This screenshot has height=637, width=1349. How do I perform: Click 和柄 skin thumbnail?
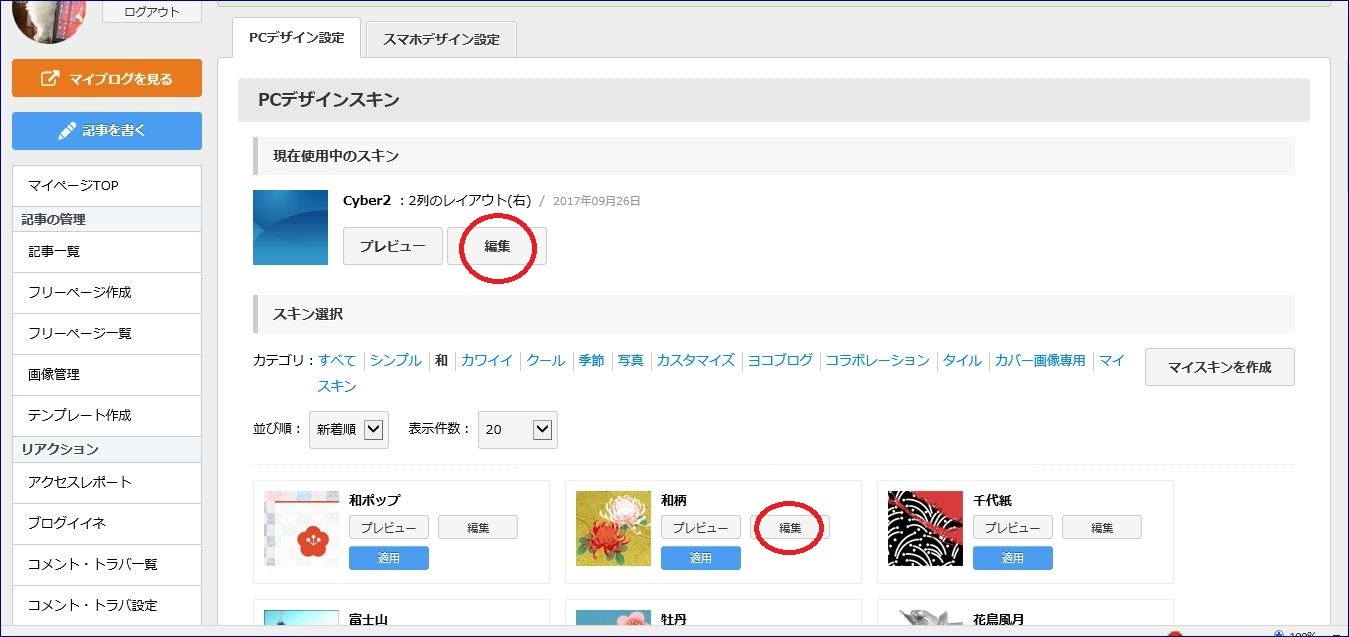click(x=613, y=528)
